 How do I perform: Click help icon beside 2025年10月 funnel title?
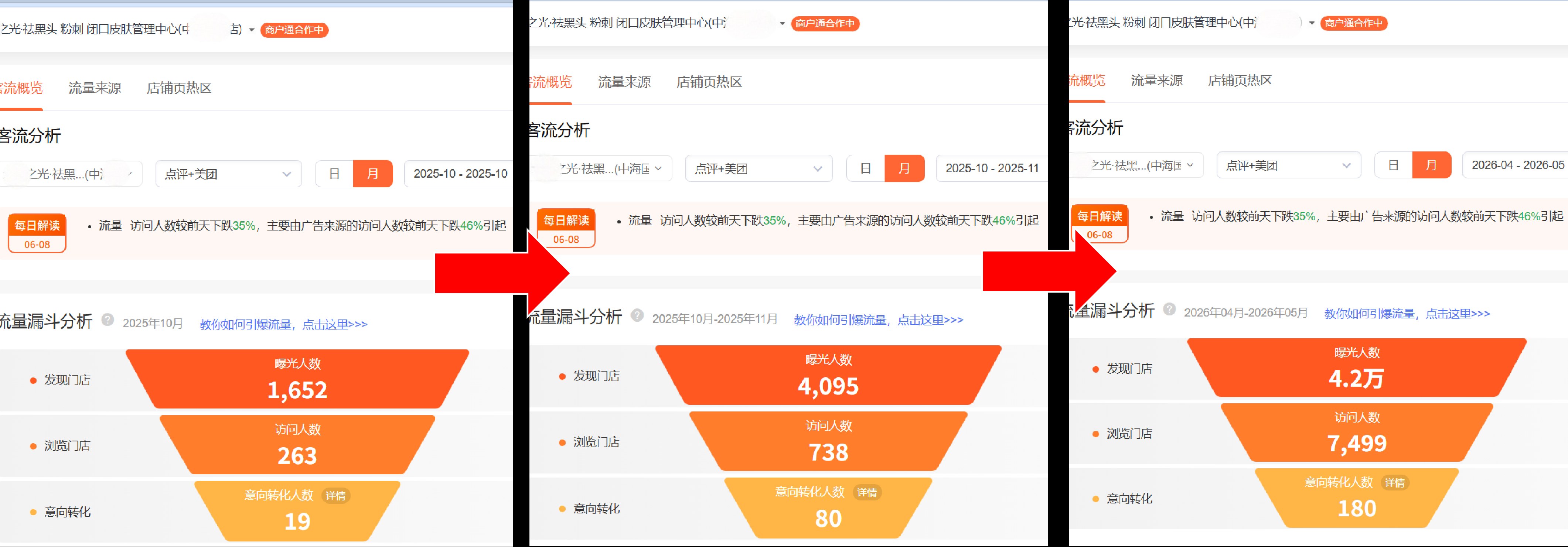pos(108,320)
